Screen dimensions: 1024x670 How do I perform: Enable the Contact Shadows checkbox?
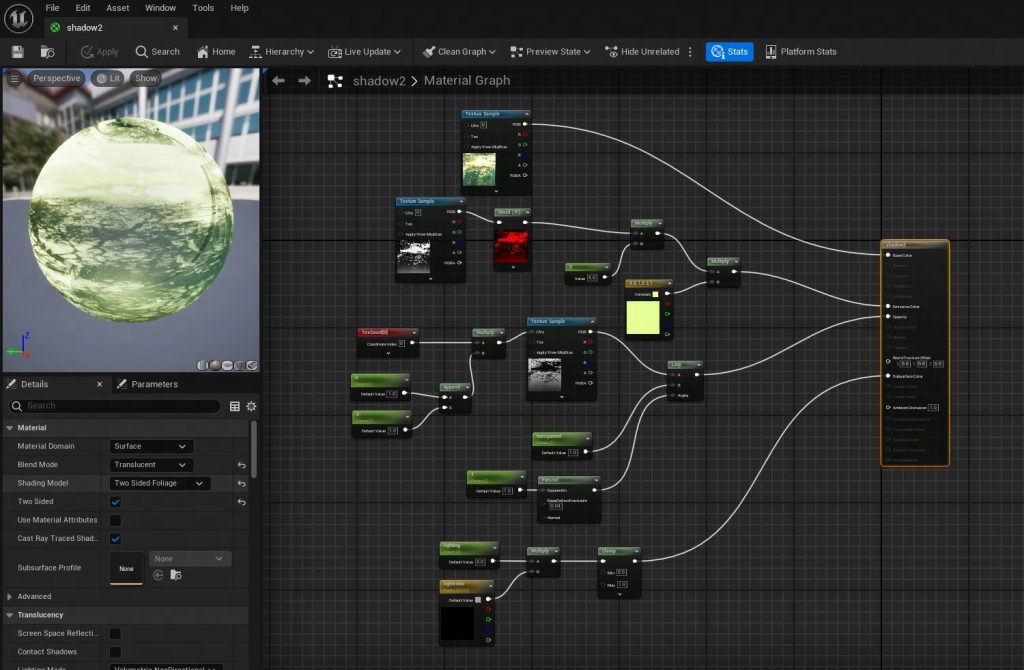[x=115, y=652]
